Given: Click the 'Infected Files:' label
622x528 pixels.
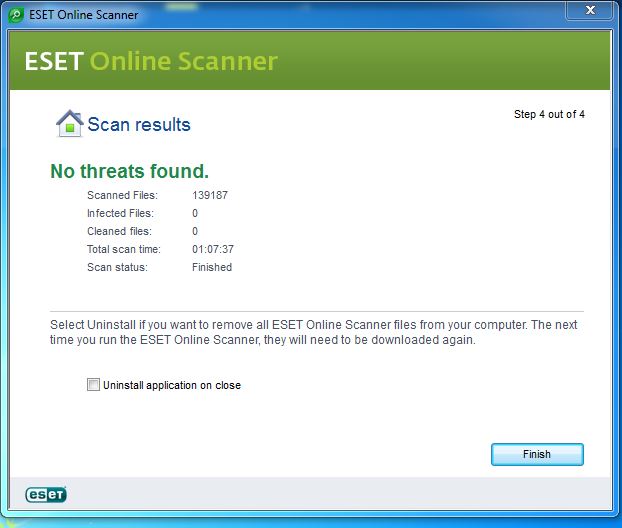Looking at the screenshot, I should [x=120, y=213].
